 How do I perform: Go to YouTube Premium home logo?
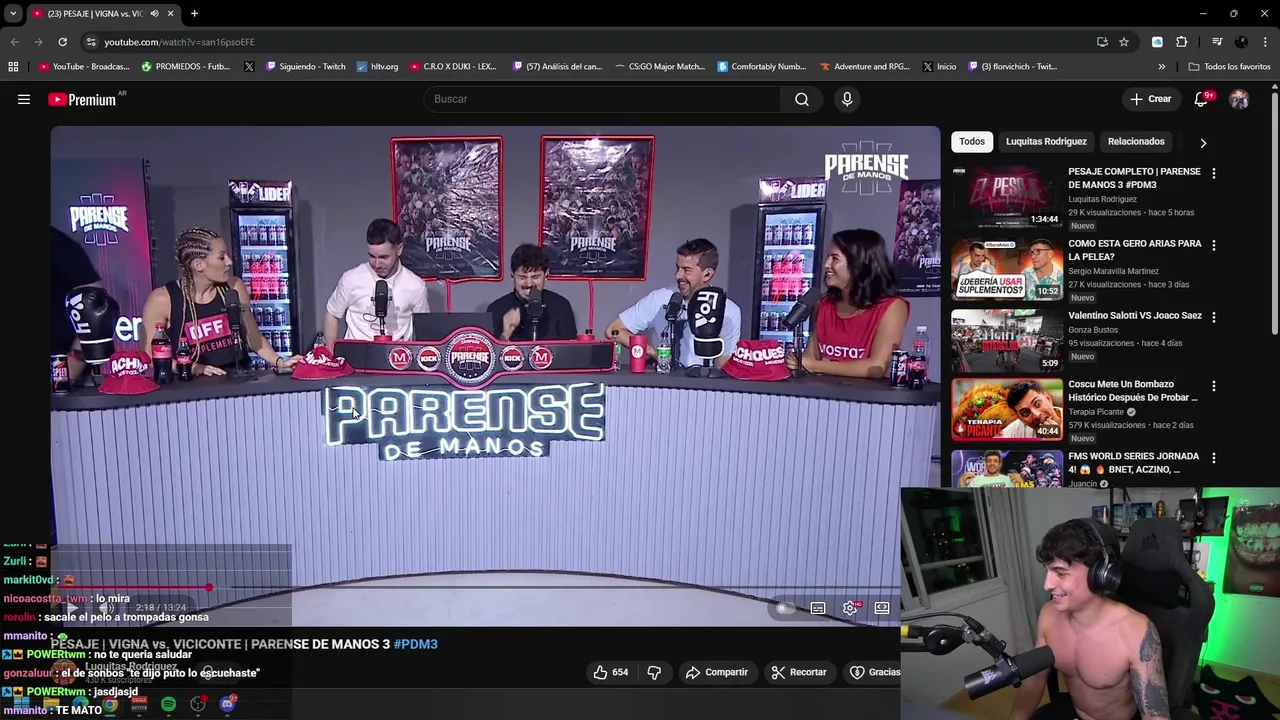click(82, 99)
